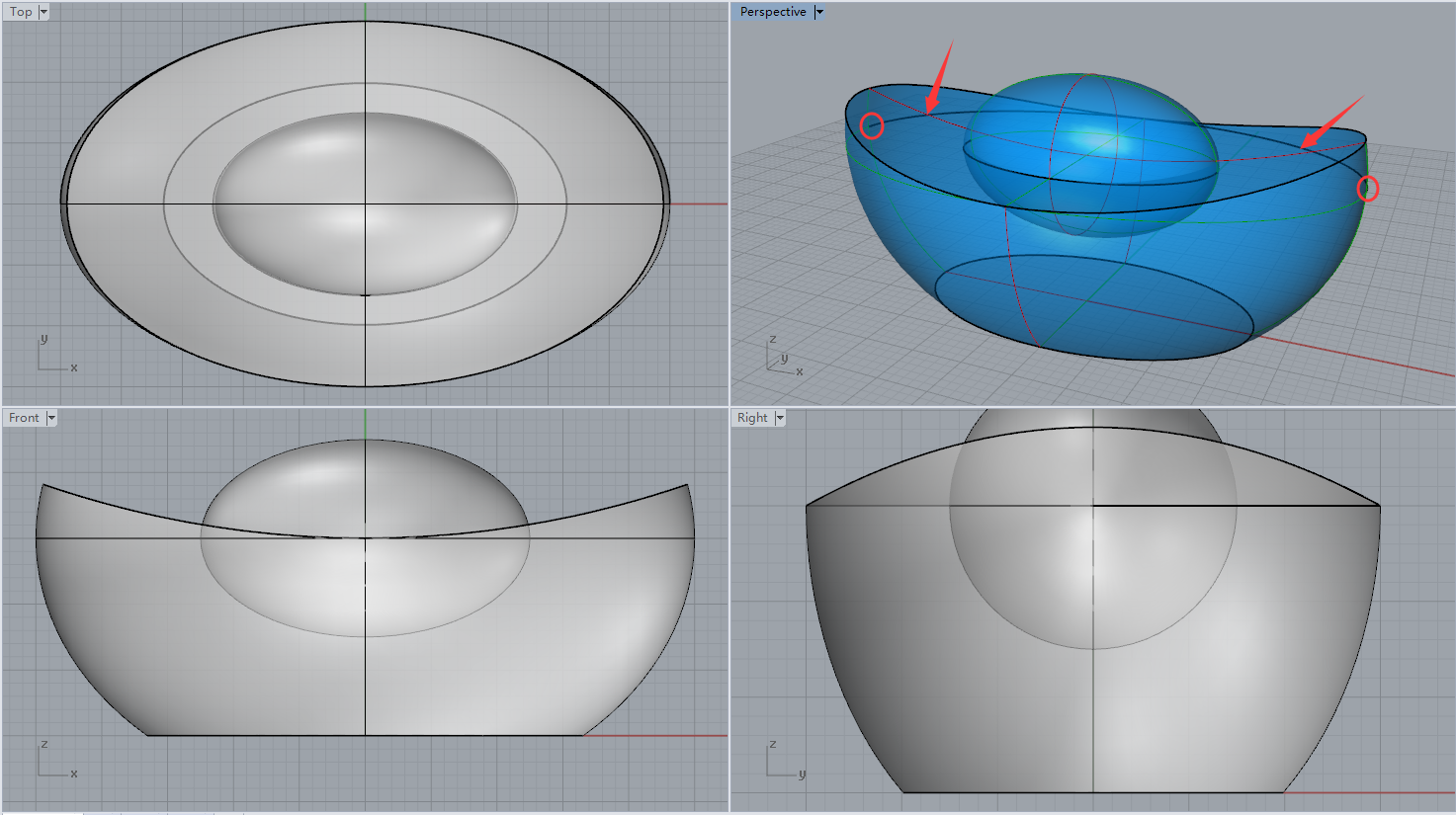1456x815 pixels.
Task: Click the axis icon in Right viewport
Action: (785, 762)
